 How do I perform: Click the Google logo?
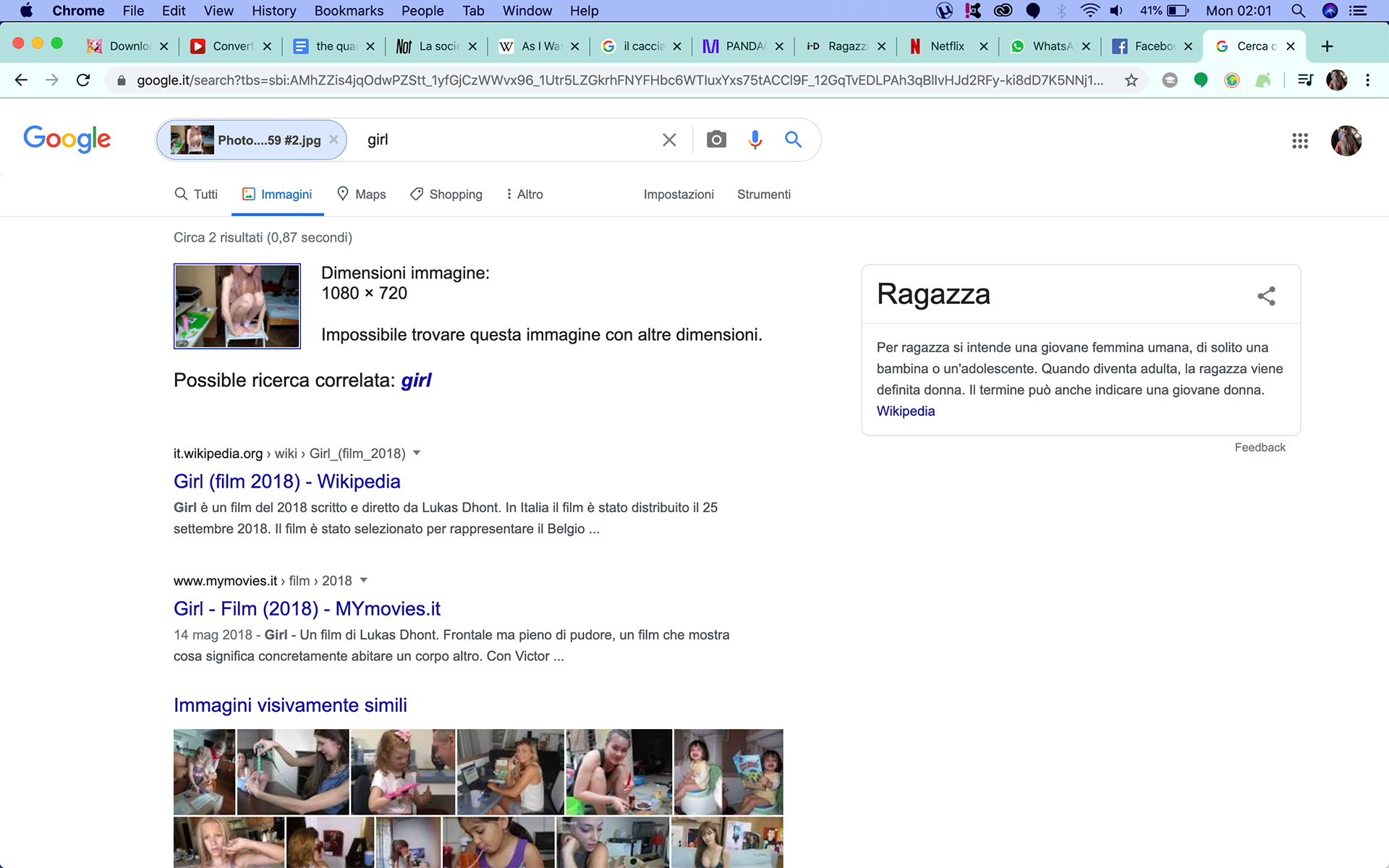click(67, 139)
